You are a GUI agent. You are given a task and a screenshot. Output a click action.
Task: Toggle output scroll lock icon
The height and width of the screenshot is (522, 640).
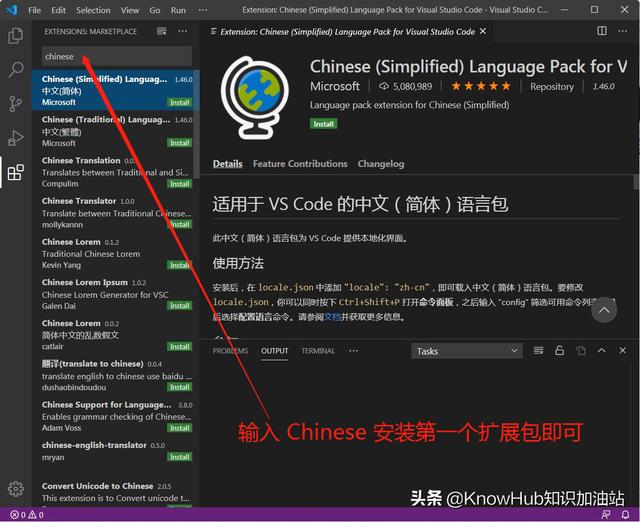point(560,351)
